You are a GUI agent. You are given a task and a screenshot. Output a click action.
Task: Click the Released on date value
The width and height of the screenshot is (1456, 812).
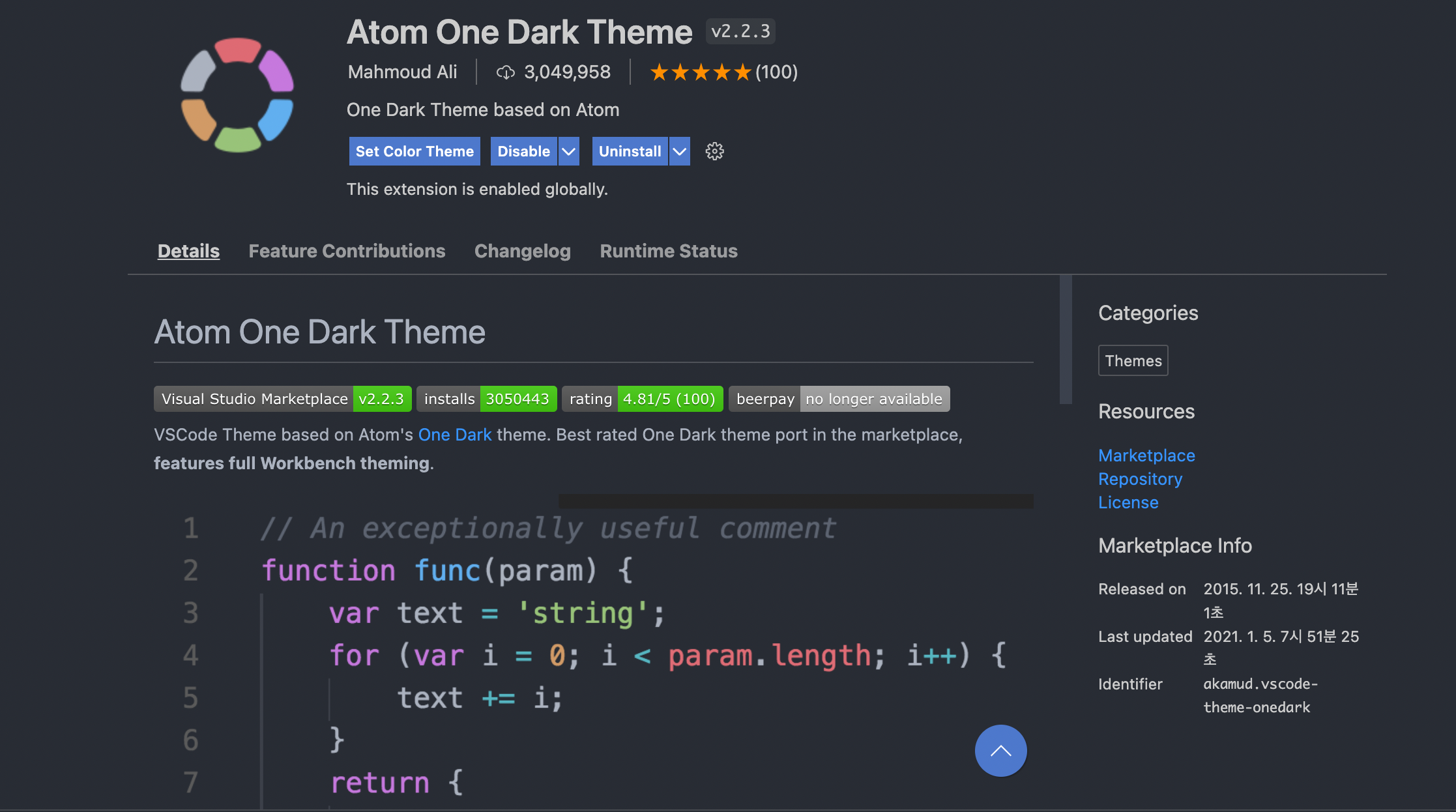point(1281,600)
